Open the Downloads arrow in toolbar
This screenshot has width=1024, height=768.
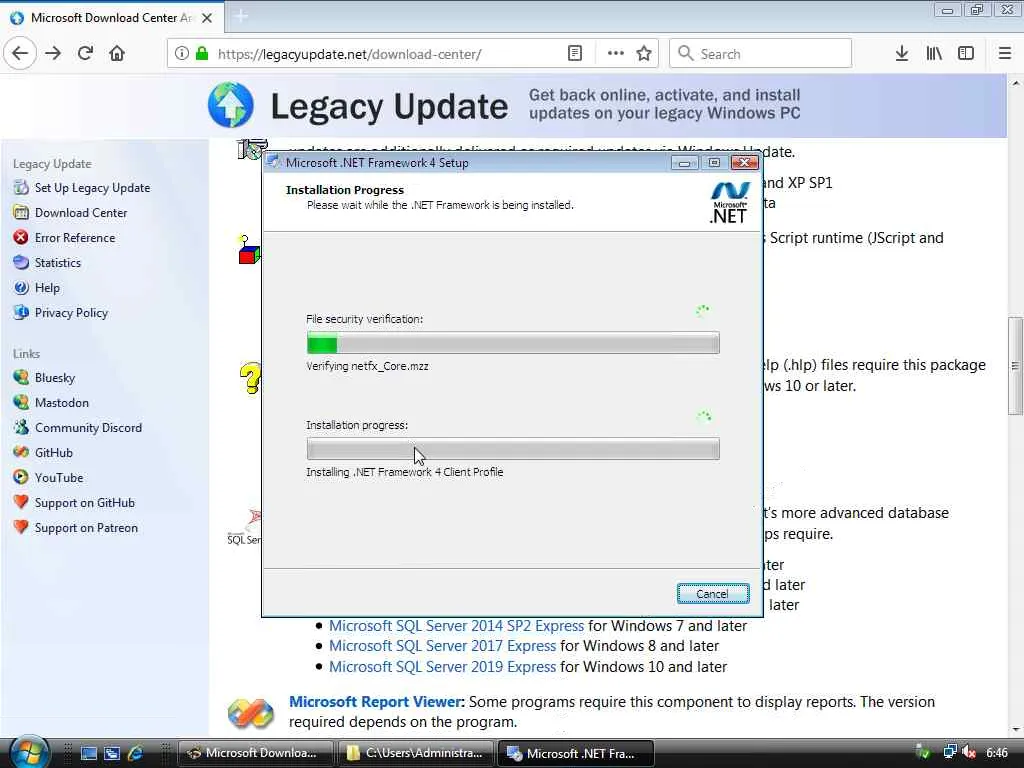pos(901,54)
